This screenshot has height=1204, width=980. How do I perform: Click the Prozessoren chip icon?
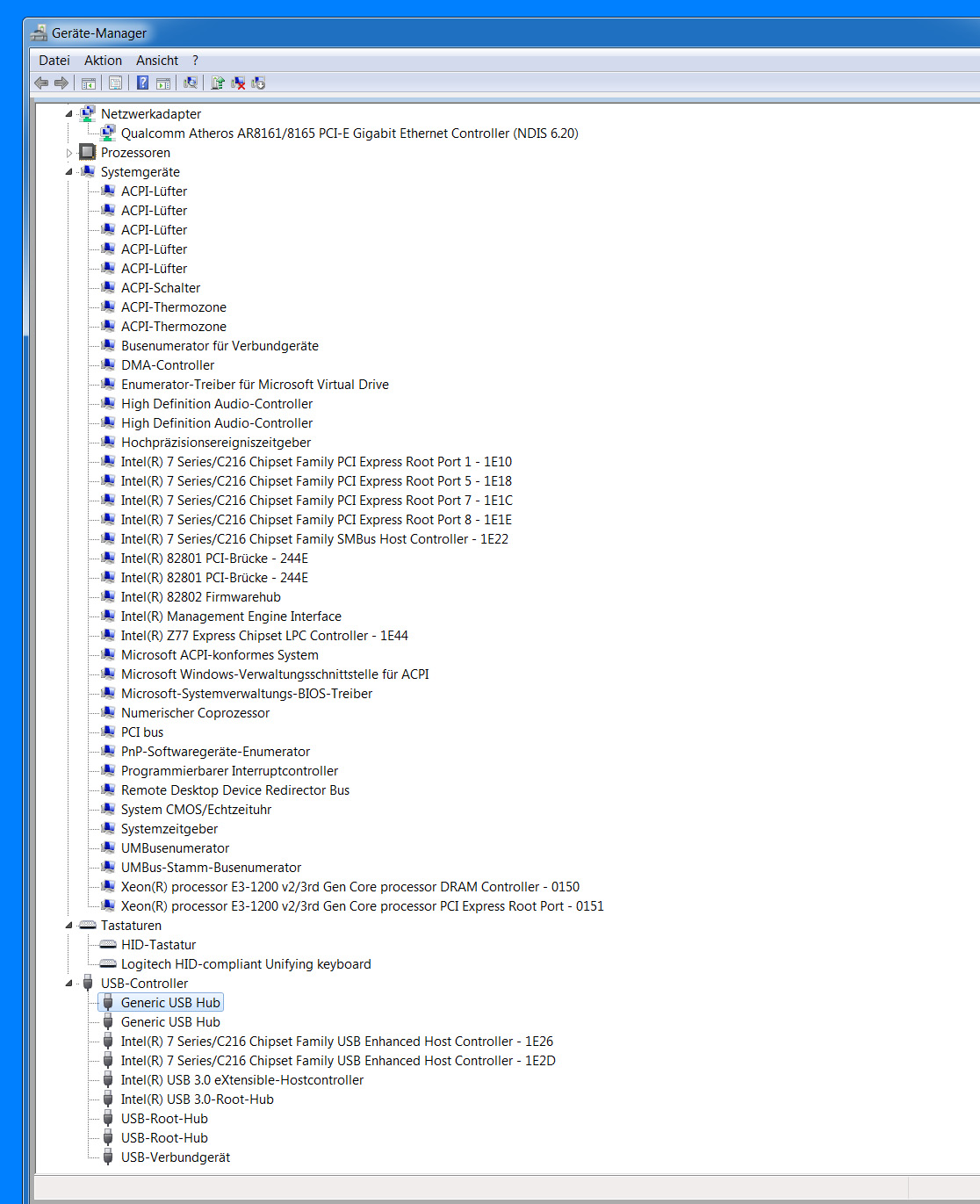[87, 152]
